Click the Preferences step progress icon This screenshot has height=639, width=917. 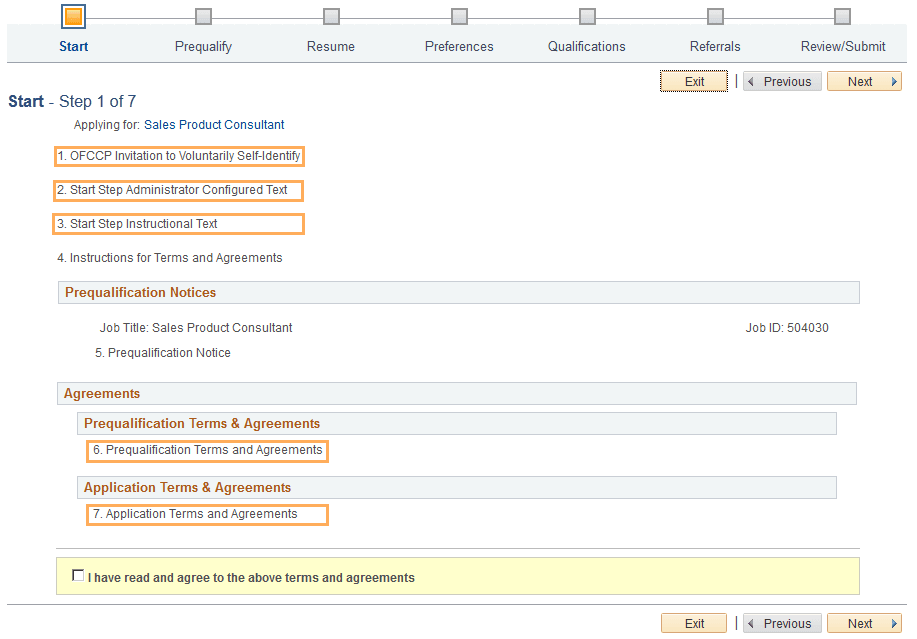[x=459, y=16]
